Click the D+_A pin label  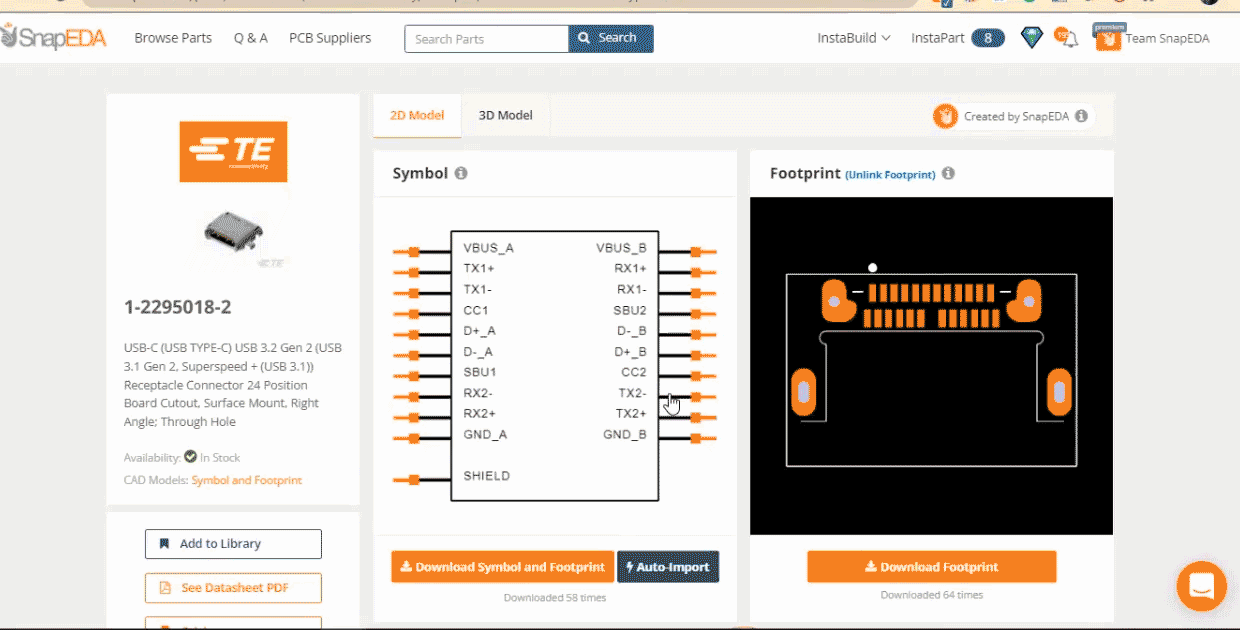pos(480,331)
